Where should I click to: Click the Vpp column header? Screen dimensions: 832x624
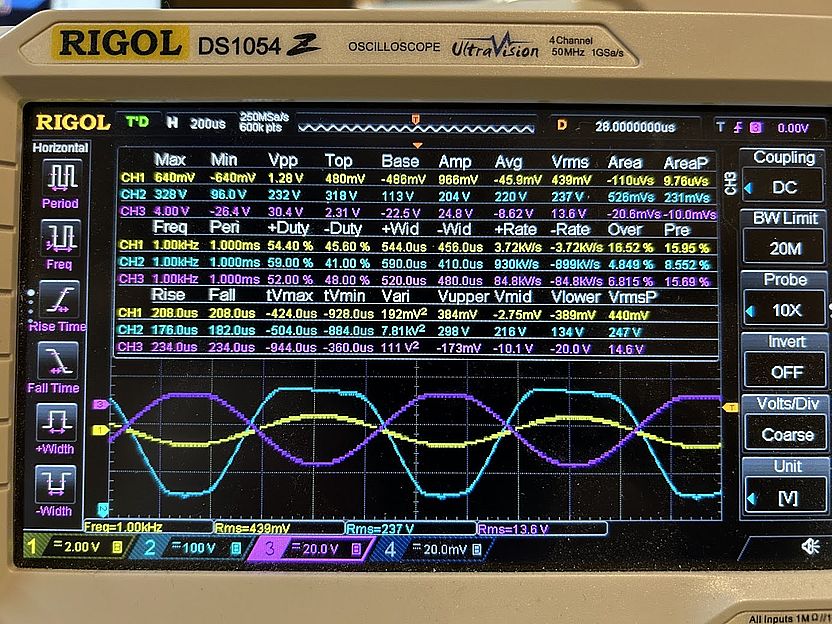[283, 160]
